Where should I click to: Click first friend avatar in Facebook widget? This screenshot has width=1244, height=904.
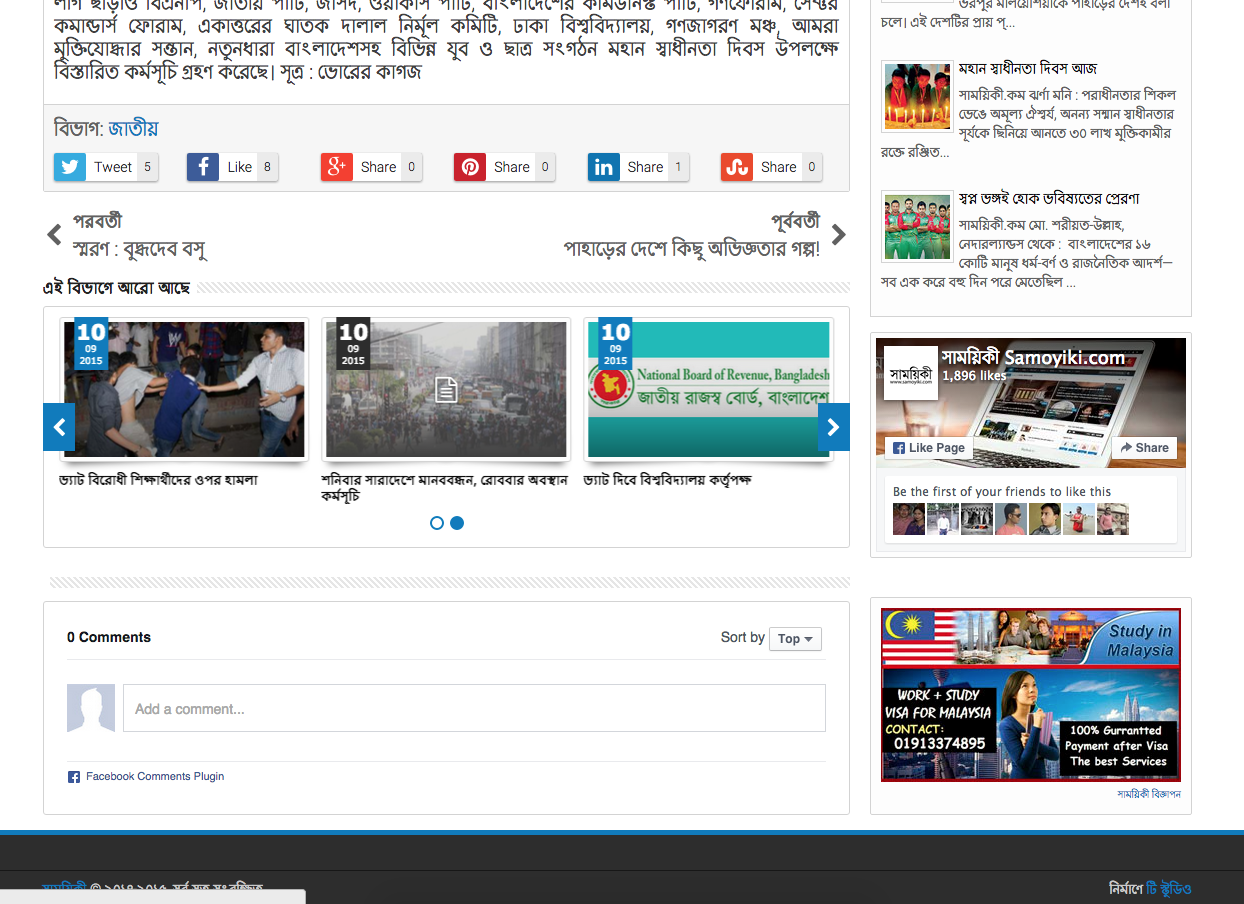pyautogui.click(x=909, y=519)
